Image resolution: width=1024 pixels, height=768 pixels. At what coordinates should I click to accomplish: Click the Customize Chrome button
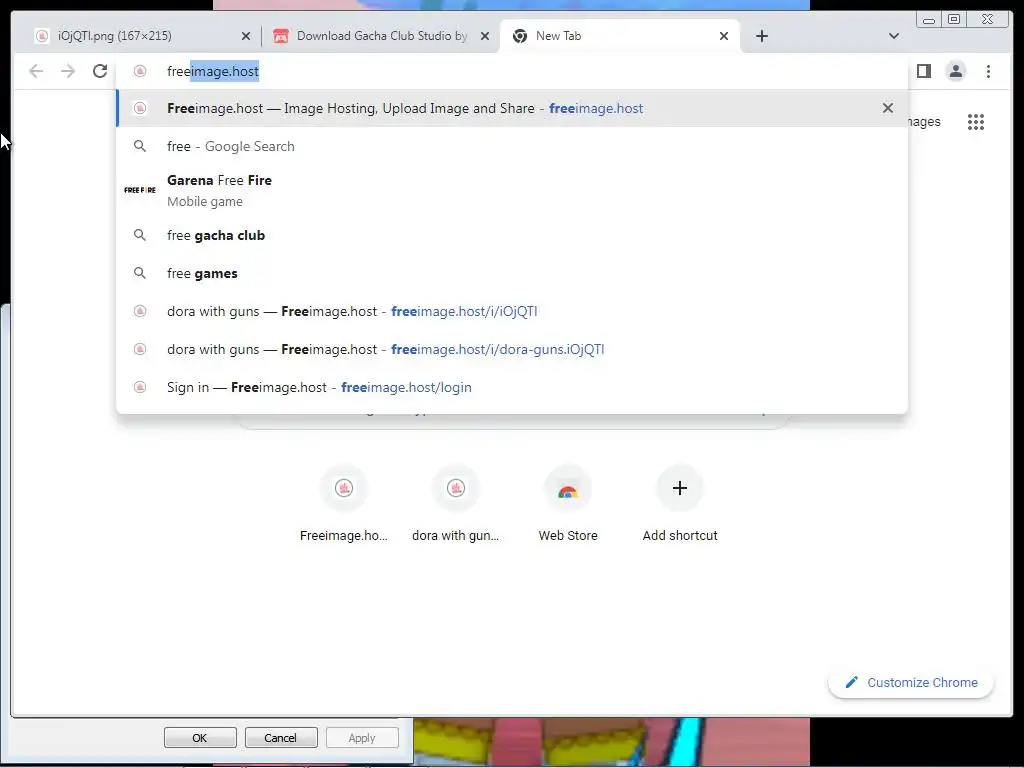[x=911, y=682]
